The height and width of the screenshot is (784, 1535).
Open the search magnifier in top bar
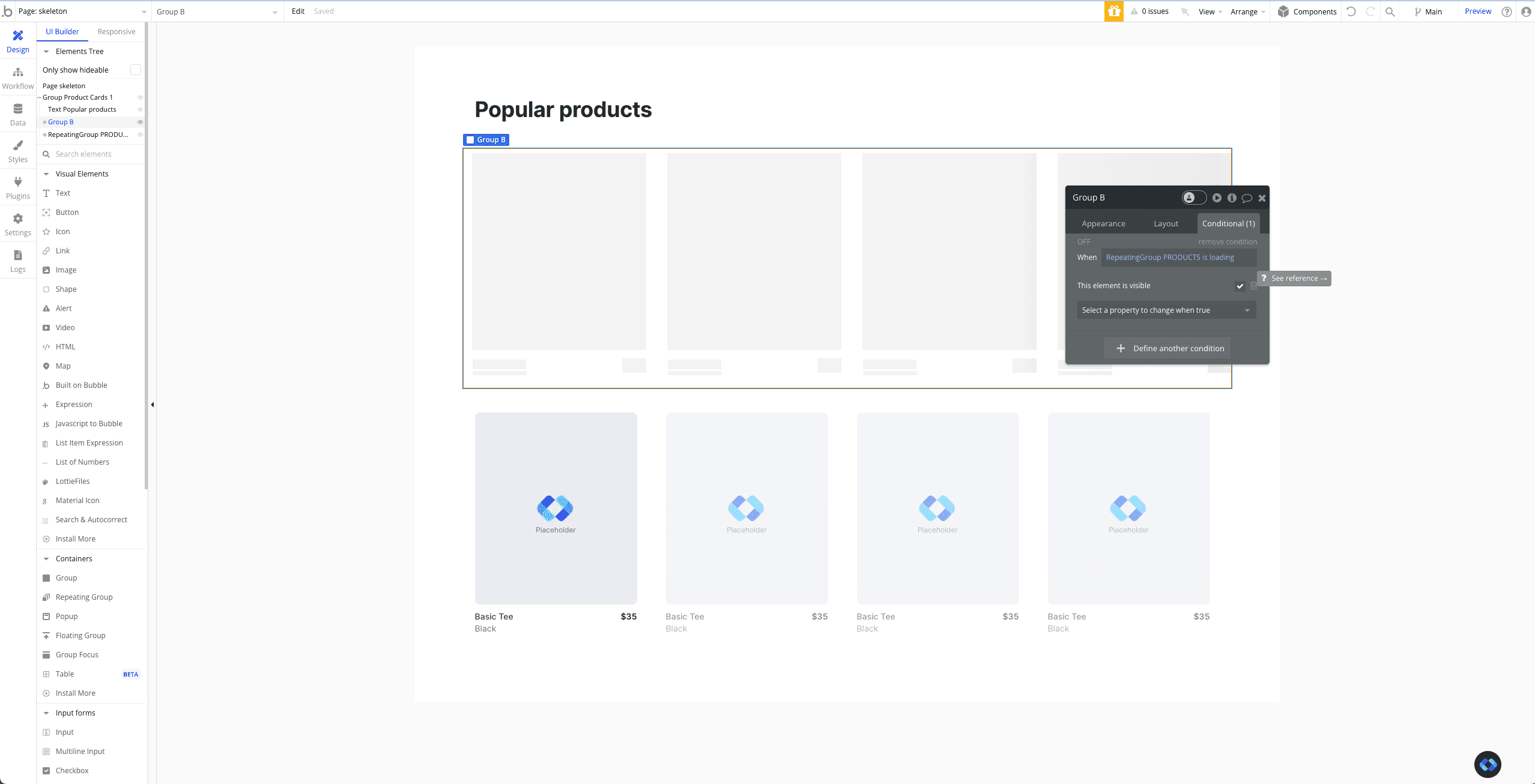[x=1390, y=11]
